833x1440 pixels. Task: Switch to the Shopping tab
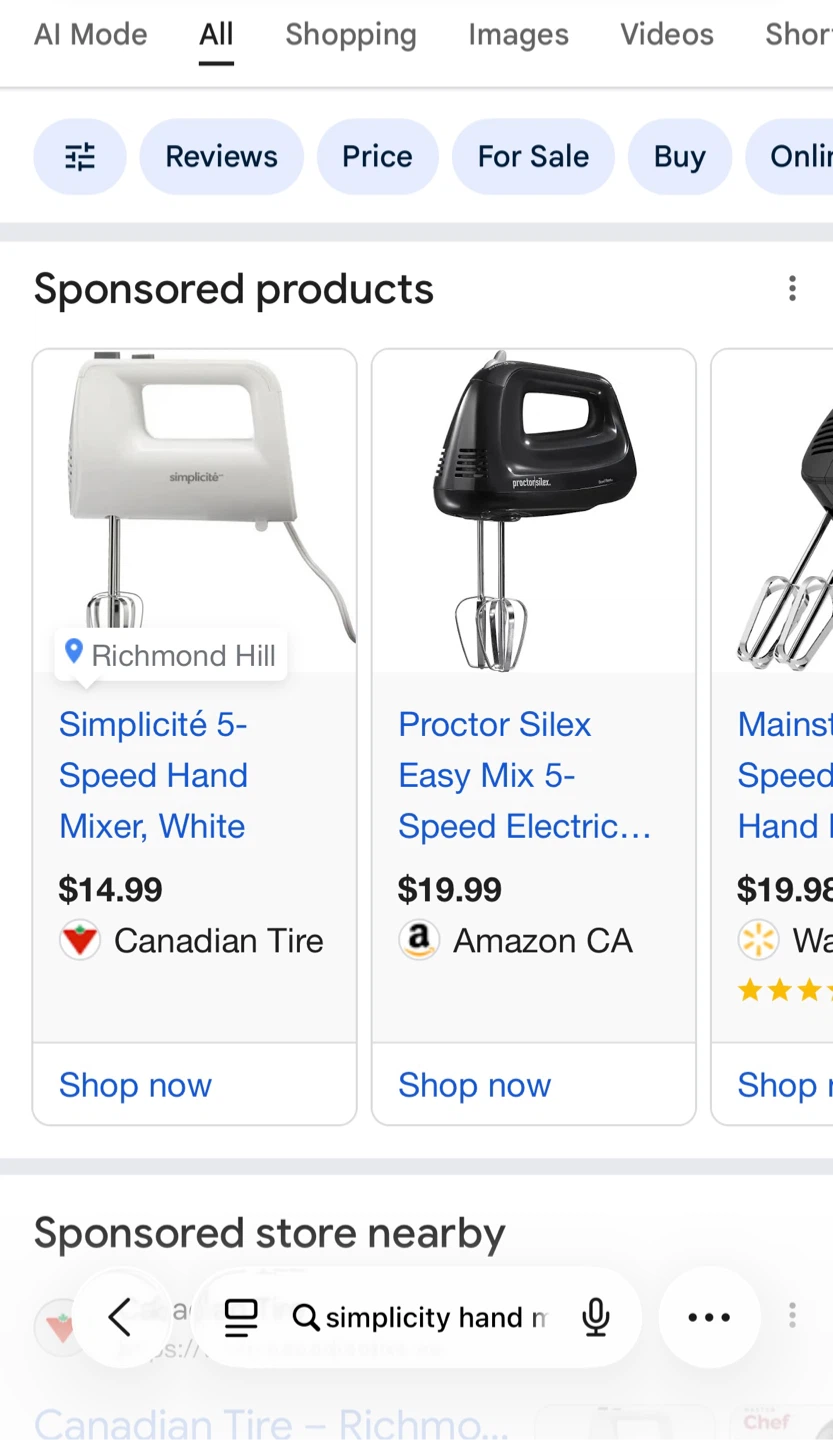(x=350, y=35)
